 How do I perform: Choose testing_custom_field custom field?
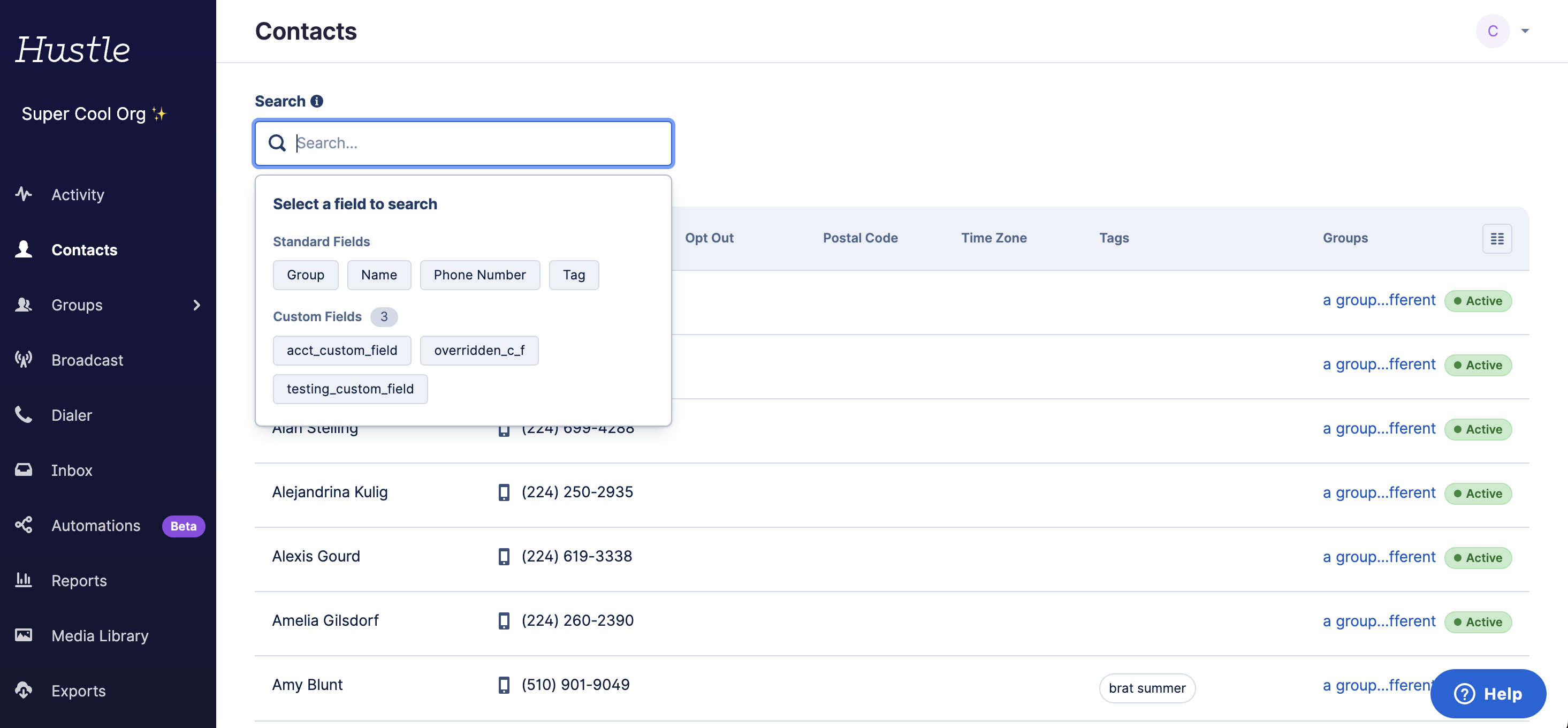click(350, 389)
